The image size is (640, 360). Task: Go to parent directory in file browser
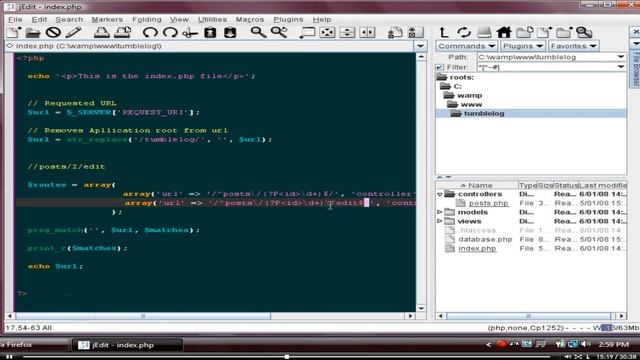444,32
